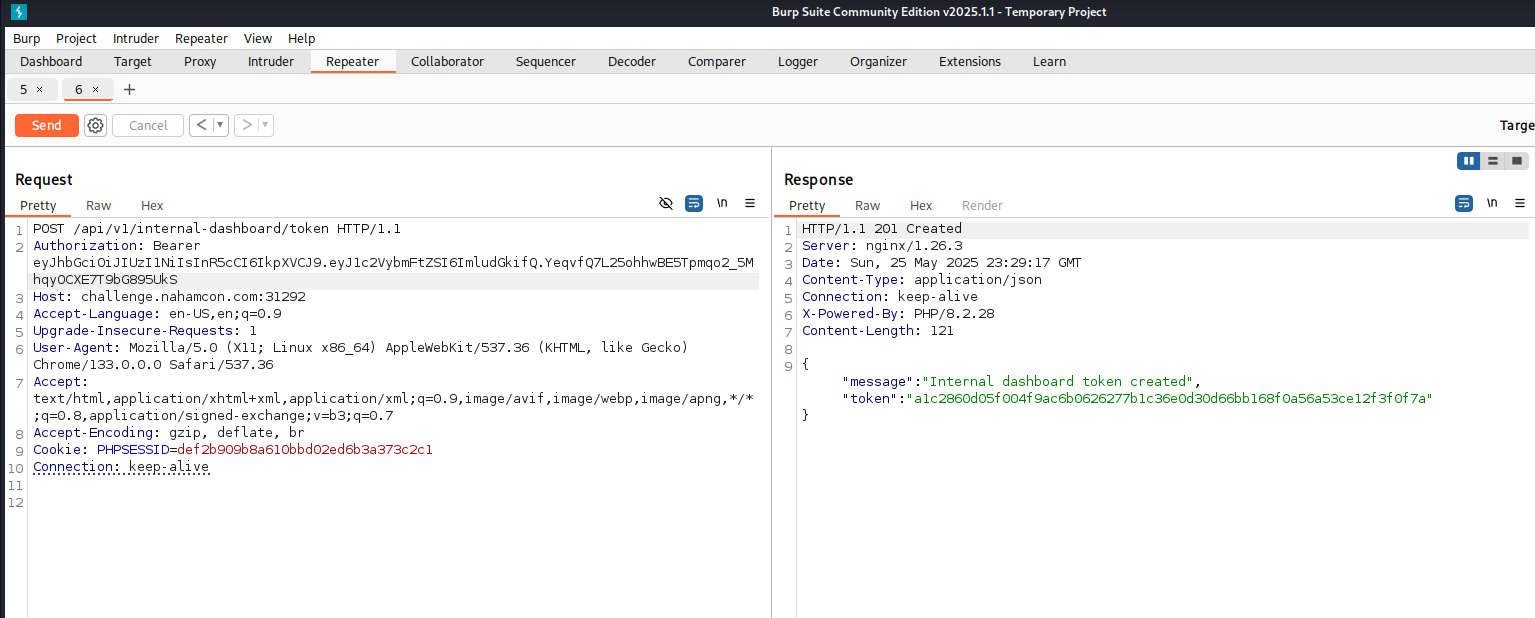Click the Authorization: Bearer header line

pyautogui.click(x=117, y=246)
